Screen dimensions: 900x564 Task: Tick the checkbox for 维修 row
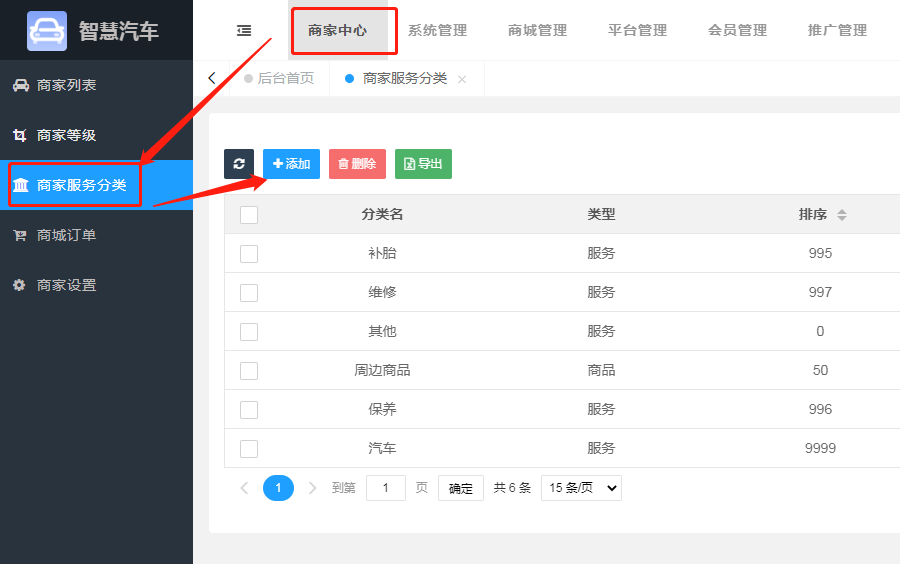click(x=249, y=293)
